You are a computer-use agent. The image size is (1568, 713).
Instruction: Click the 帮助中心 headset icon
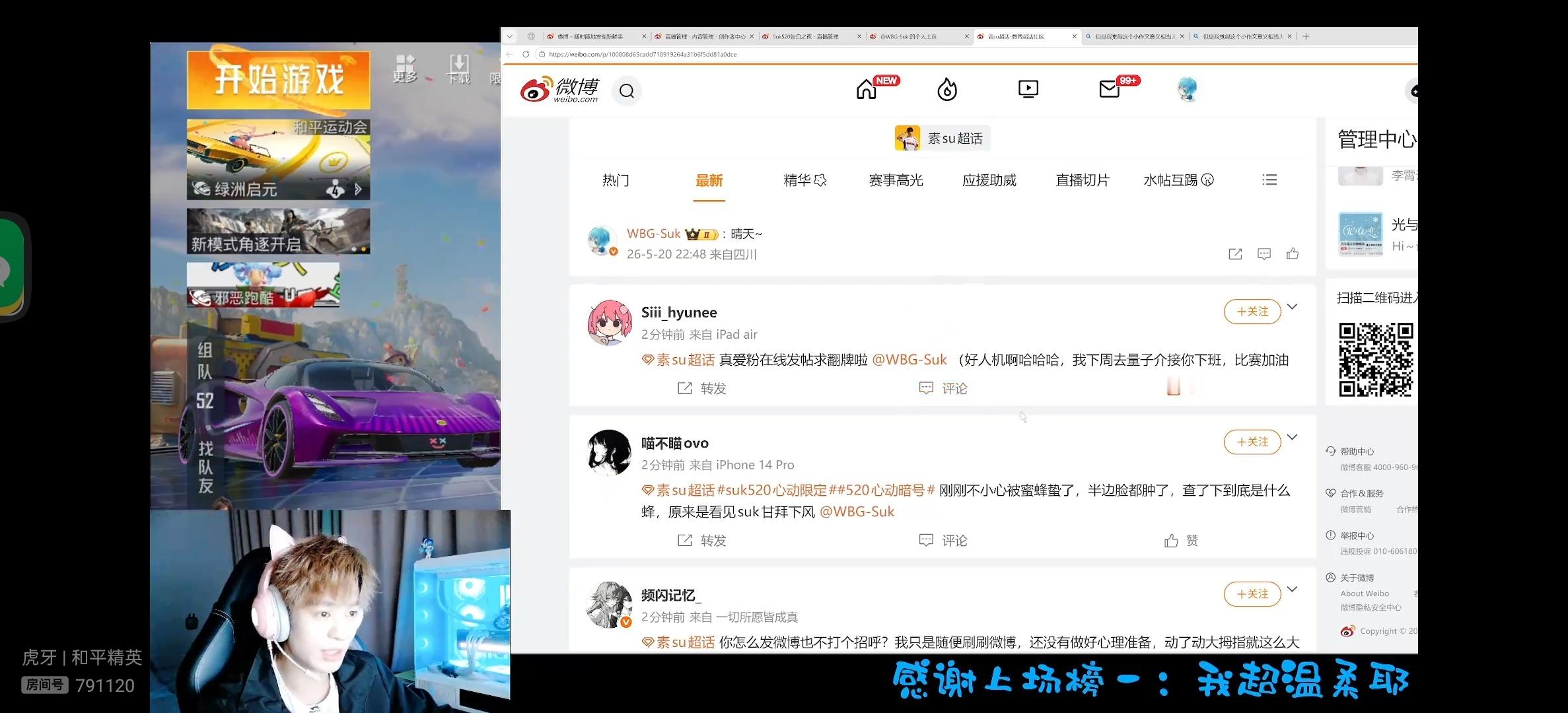click(x=1330, y=451)
